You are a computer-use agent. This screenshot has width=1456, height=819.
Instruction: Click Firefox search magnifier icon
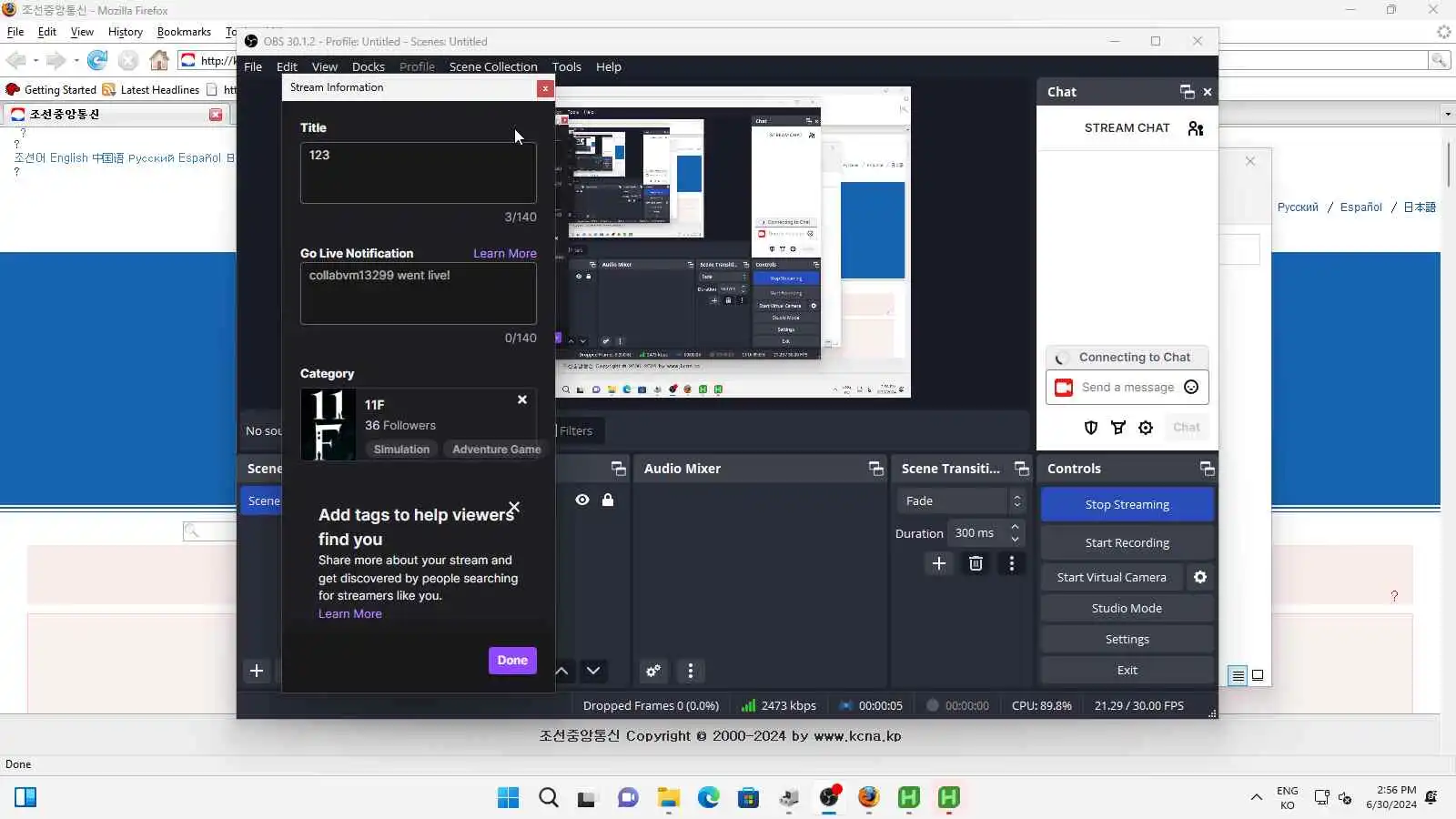pyautogui.click(x=1440, y=60)
